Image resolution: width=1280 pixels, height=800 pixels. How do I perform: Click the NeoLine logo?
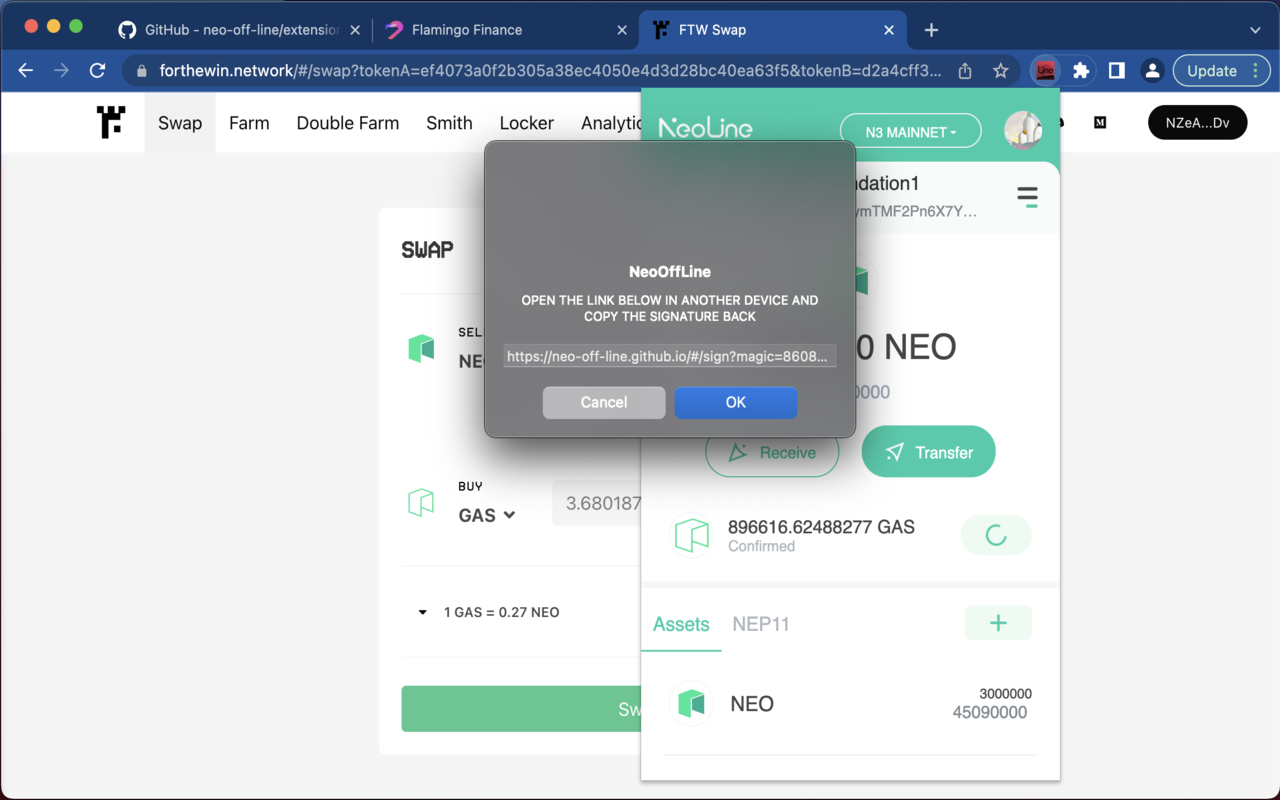coord(705,128)
